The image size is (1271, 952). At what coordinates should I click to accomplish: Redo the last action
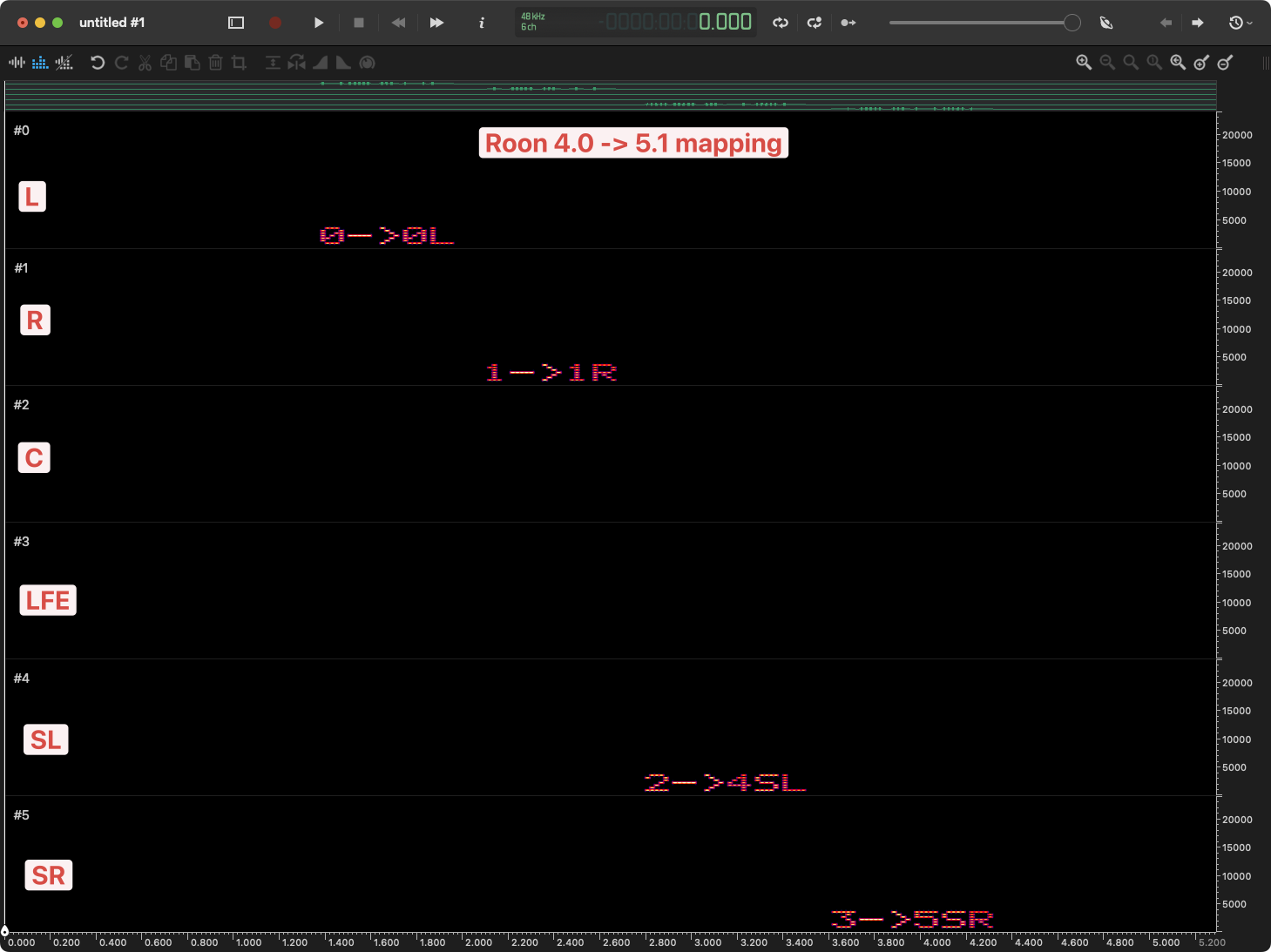tap(121, 63)
